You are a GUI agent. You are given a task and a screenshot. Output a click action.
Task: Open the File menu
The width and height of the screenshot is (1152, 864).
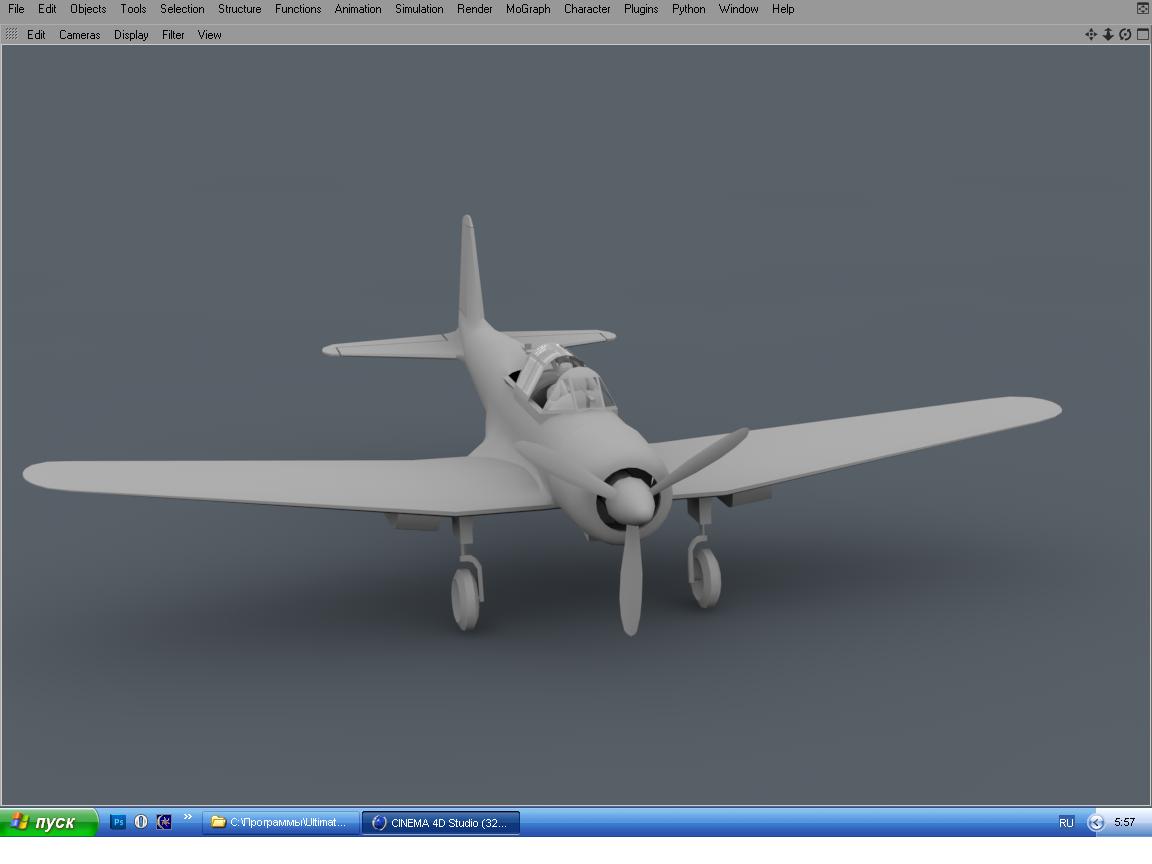pyautogui.click(x=16, y=9)
